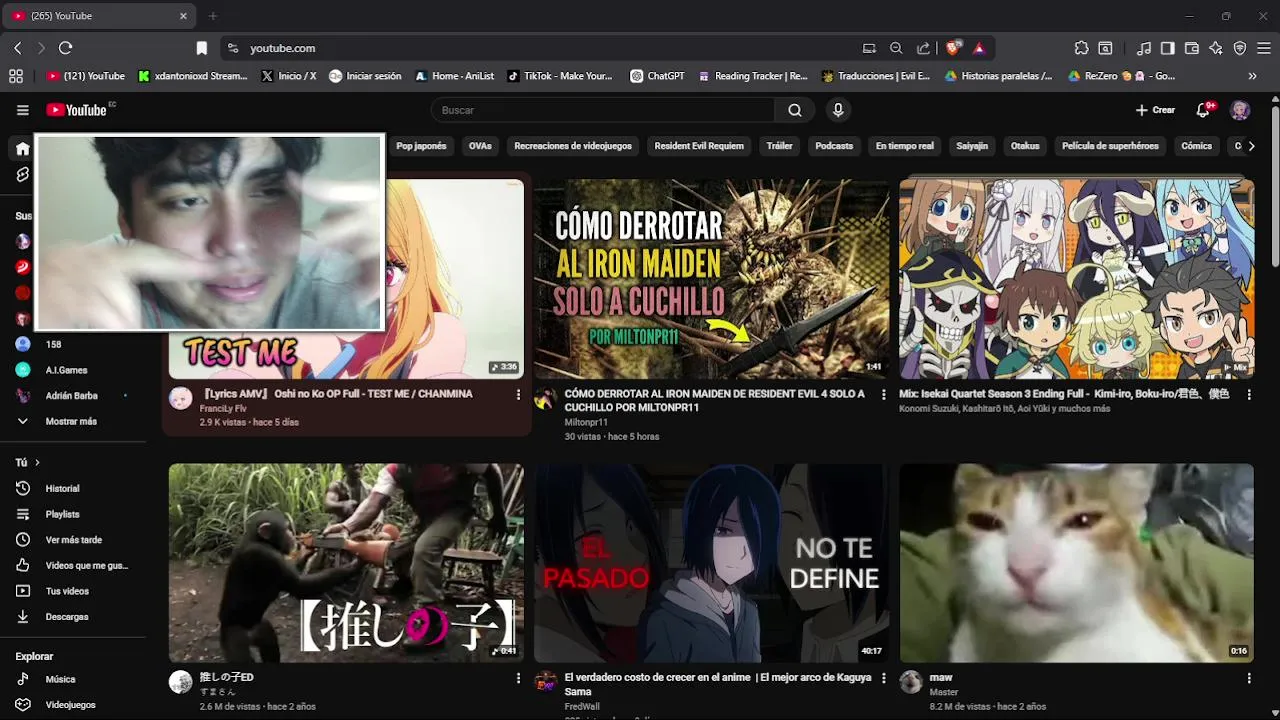
Task: Open browser extensions puzzle icon
Action: [1081, 48]
